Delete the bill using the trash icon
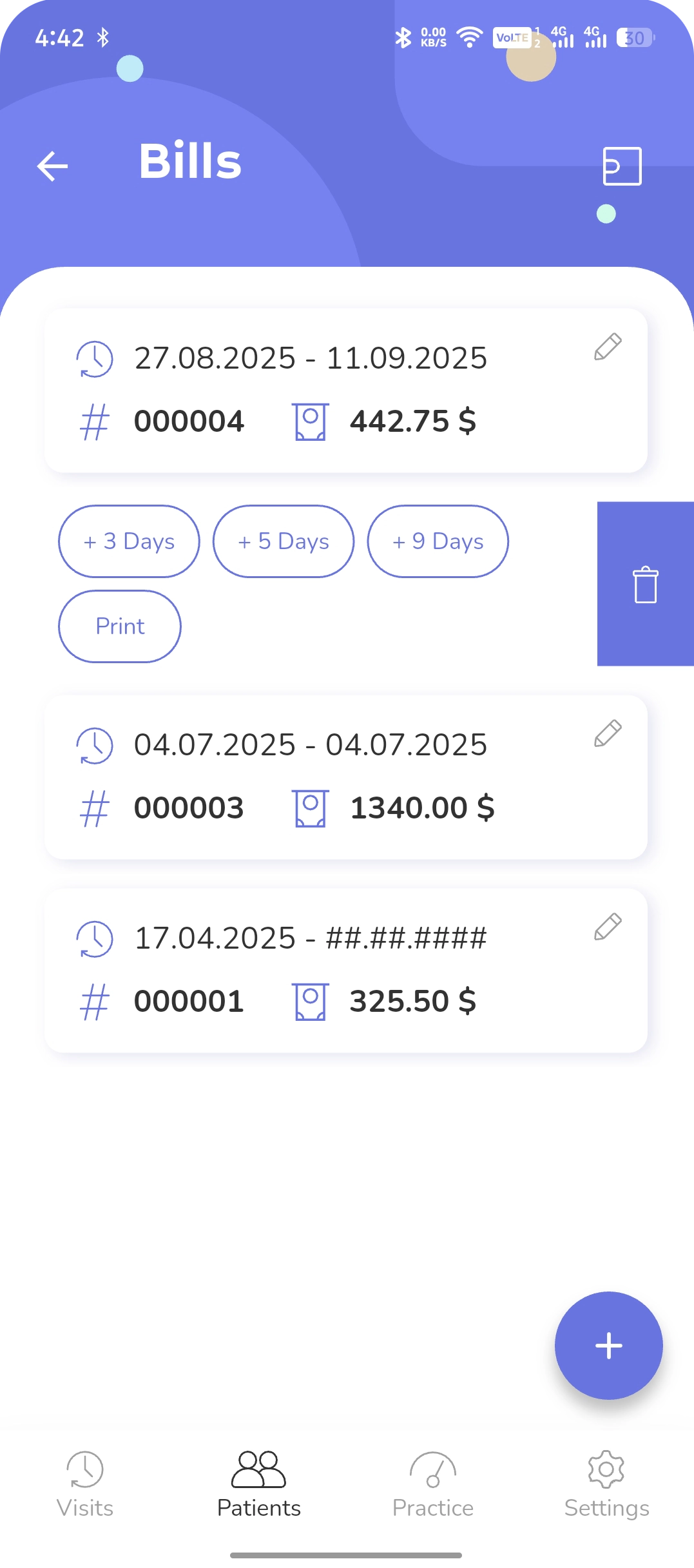Image resolution: width=694 pixels, height=1568 pixels. (645, 585)
